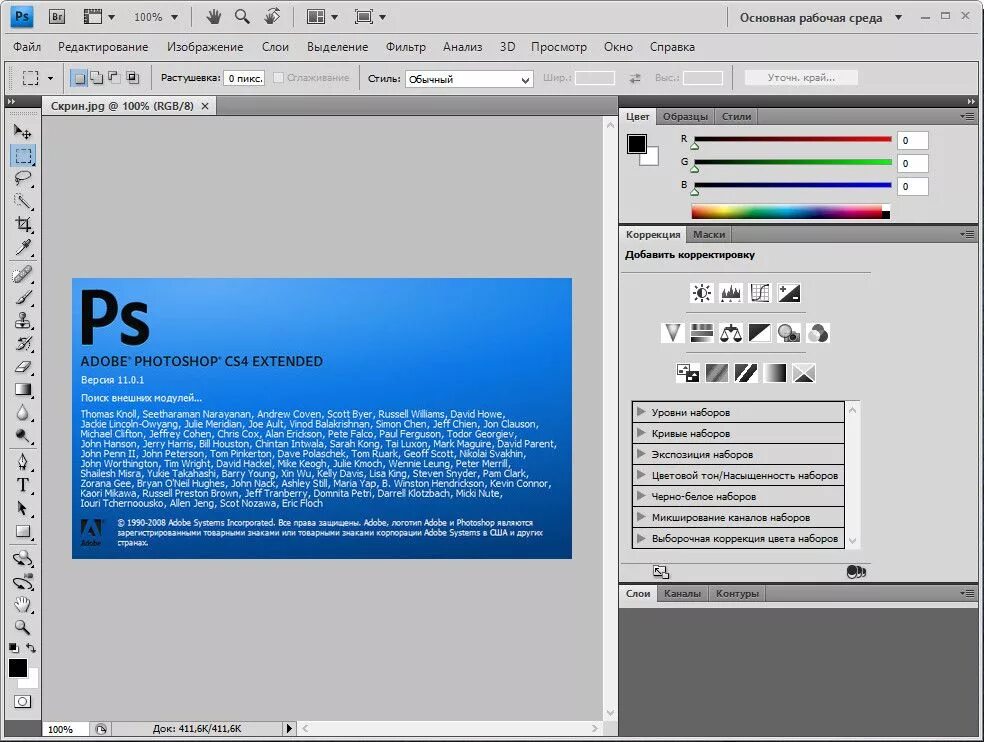Select the Hand tool in toolbox
The width and height of the screenshot is (984, 742).
[23, 605]
